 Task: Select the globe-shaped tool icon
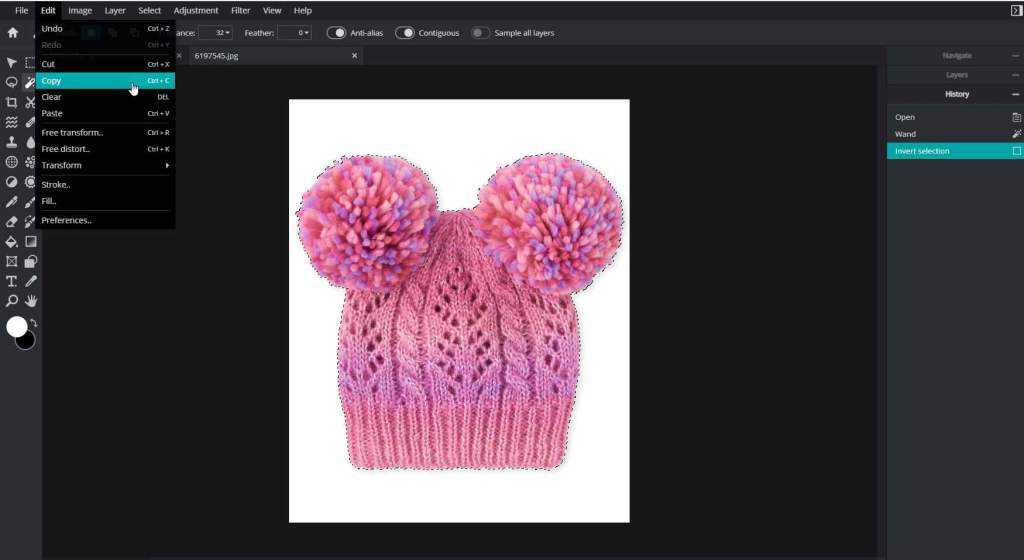click(x=11, y=162)
